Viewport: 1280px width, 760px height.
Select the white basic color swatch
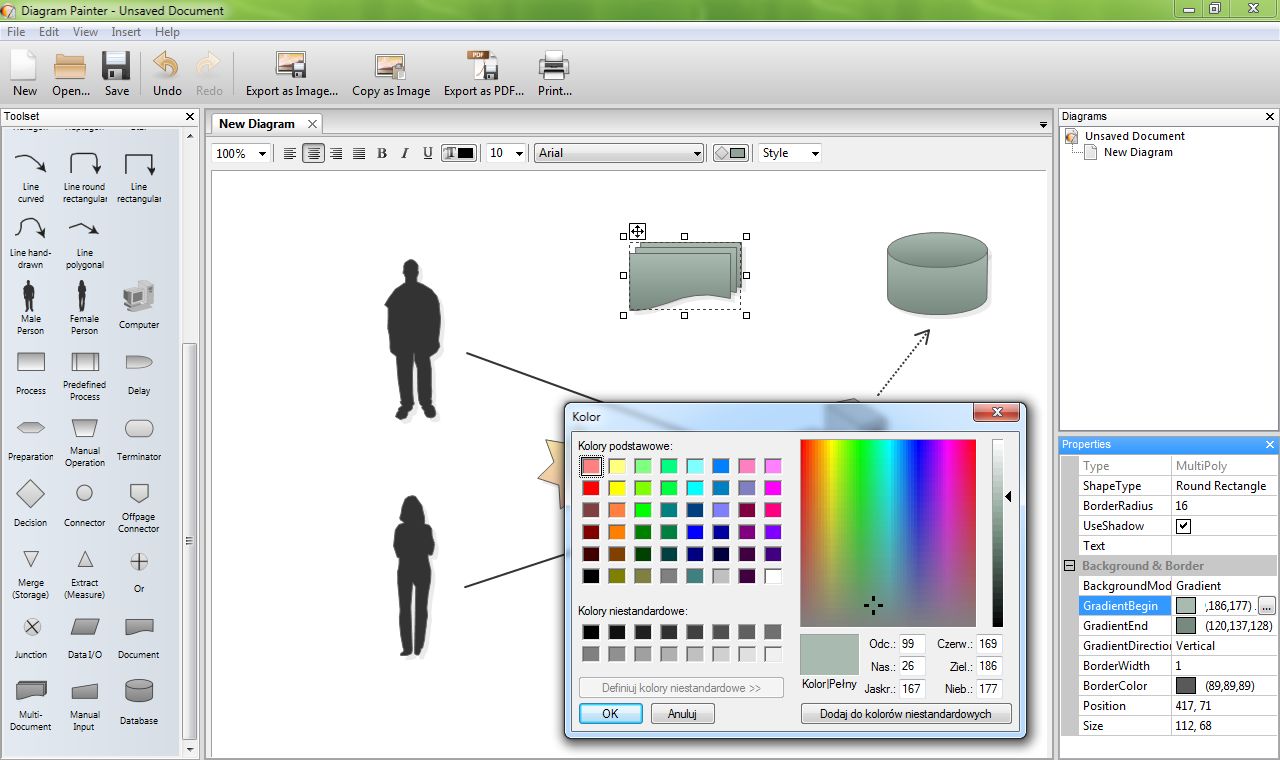(773, 576)
